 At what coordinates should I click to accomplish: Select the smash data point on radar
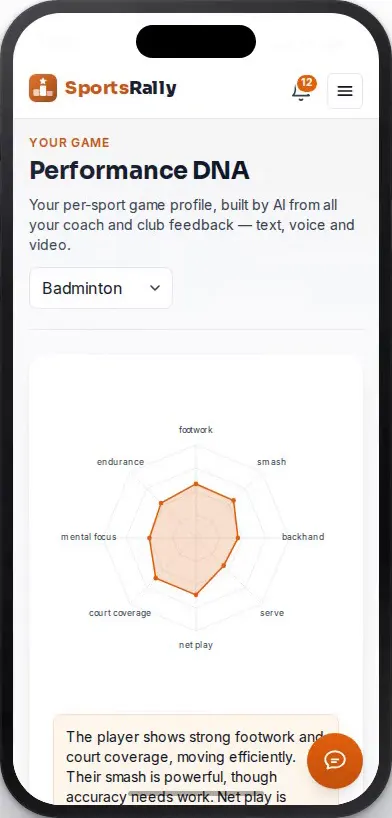233,500
